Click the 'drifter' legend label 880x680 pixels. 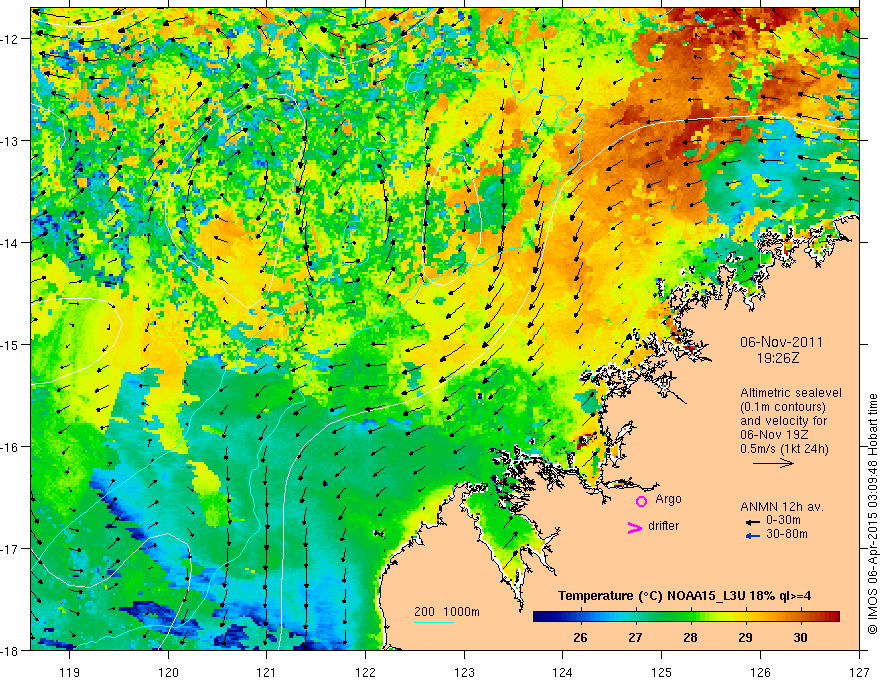pos(663,526)
